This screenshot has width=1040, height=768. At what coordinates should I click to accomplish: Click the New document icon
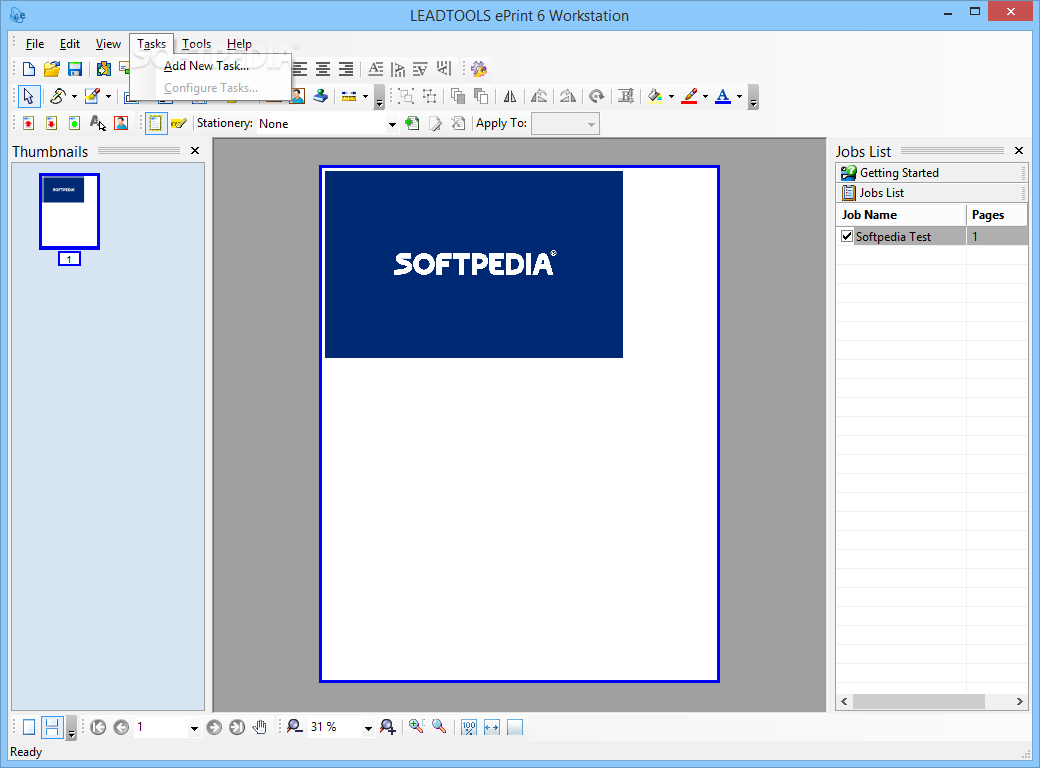[29, 69]
